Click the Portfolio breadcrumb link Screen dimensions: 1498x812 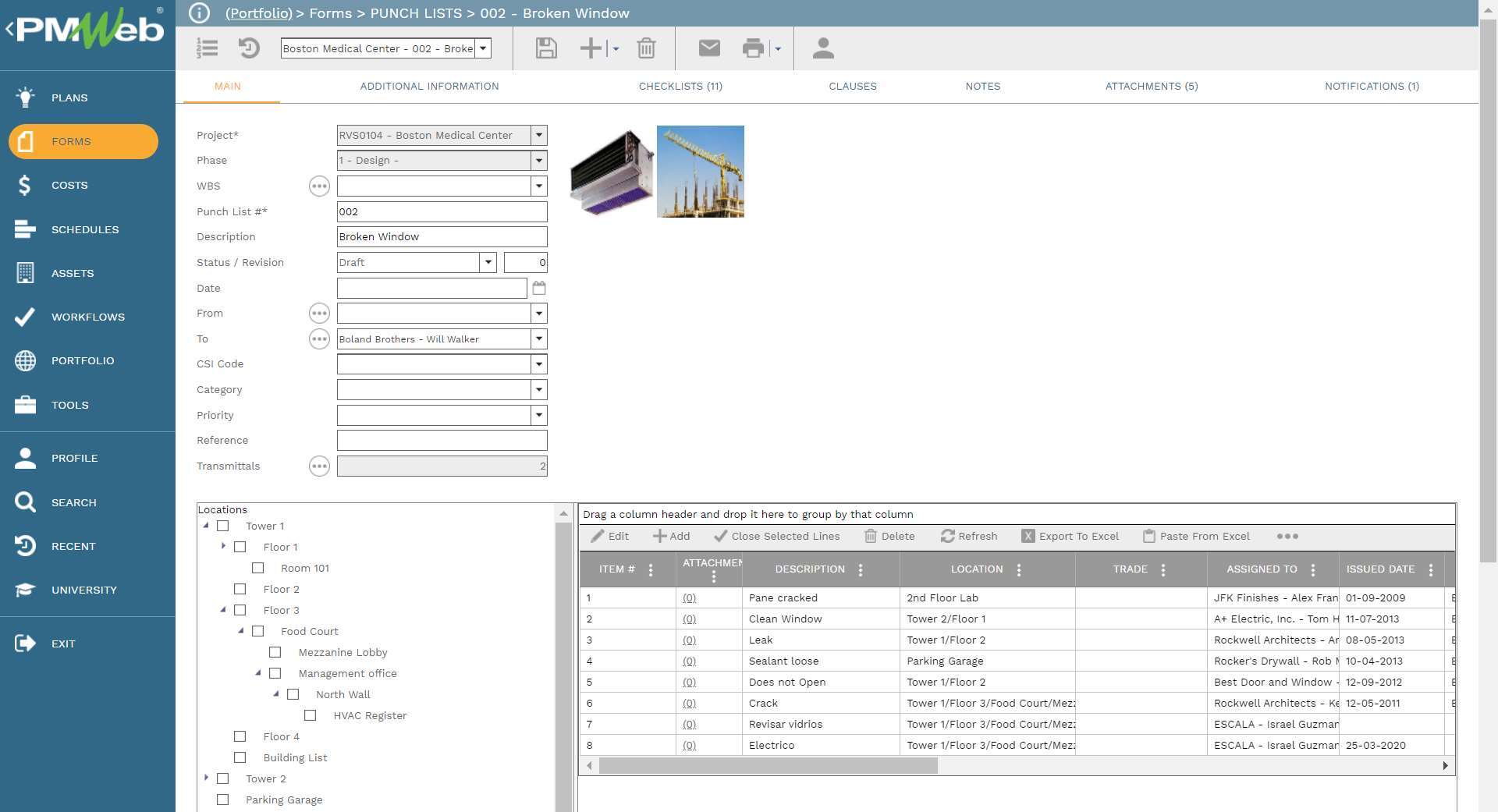(x=258, y=13)
